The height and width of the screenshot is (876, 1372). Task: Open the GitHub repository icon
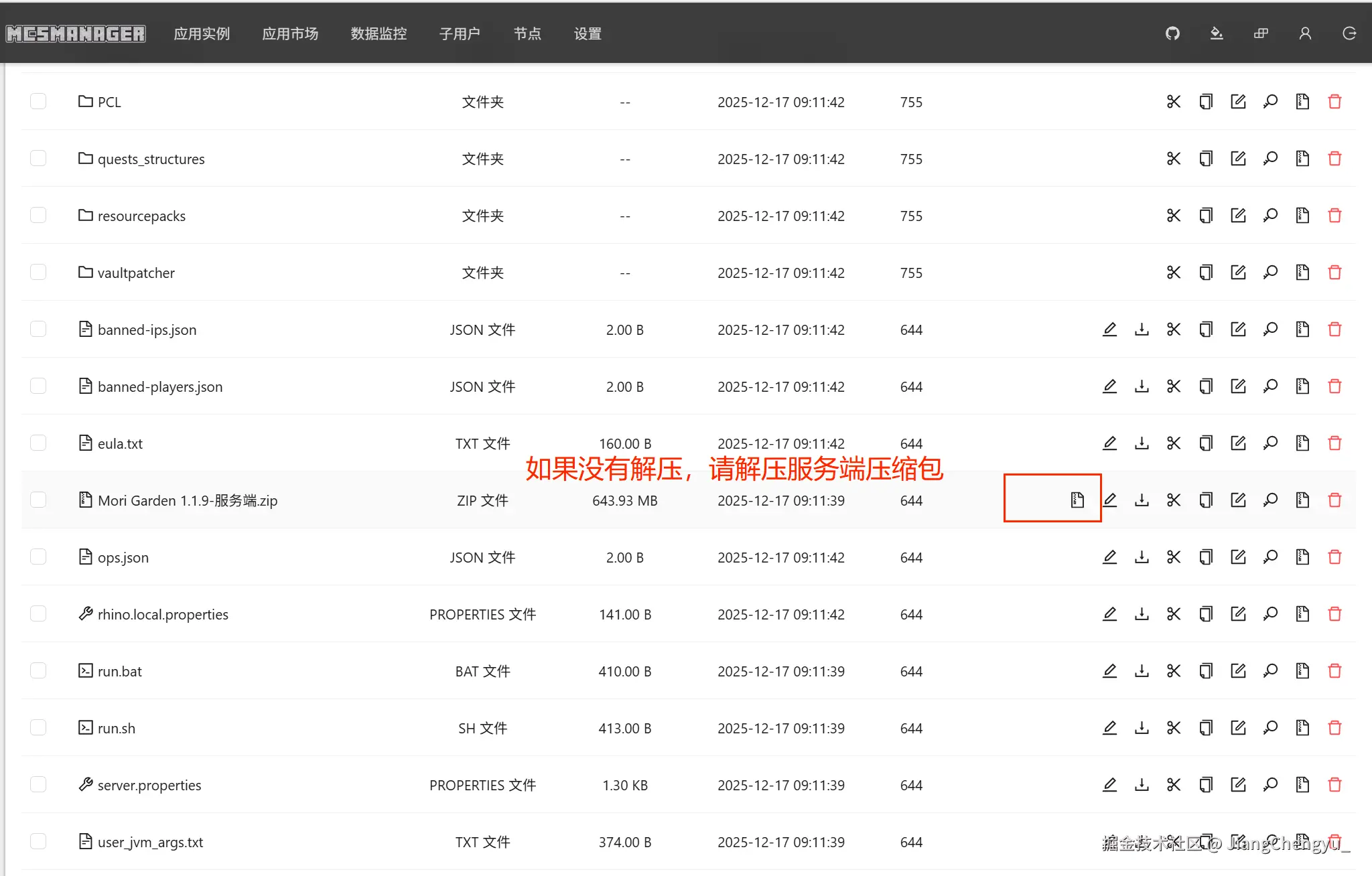point(1172,33)
